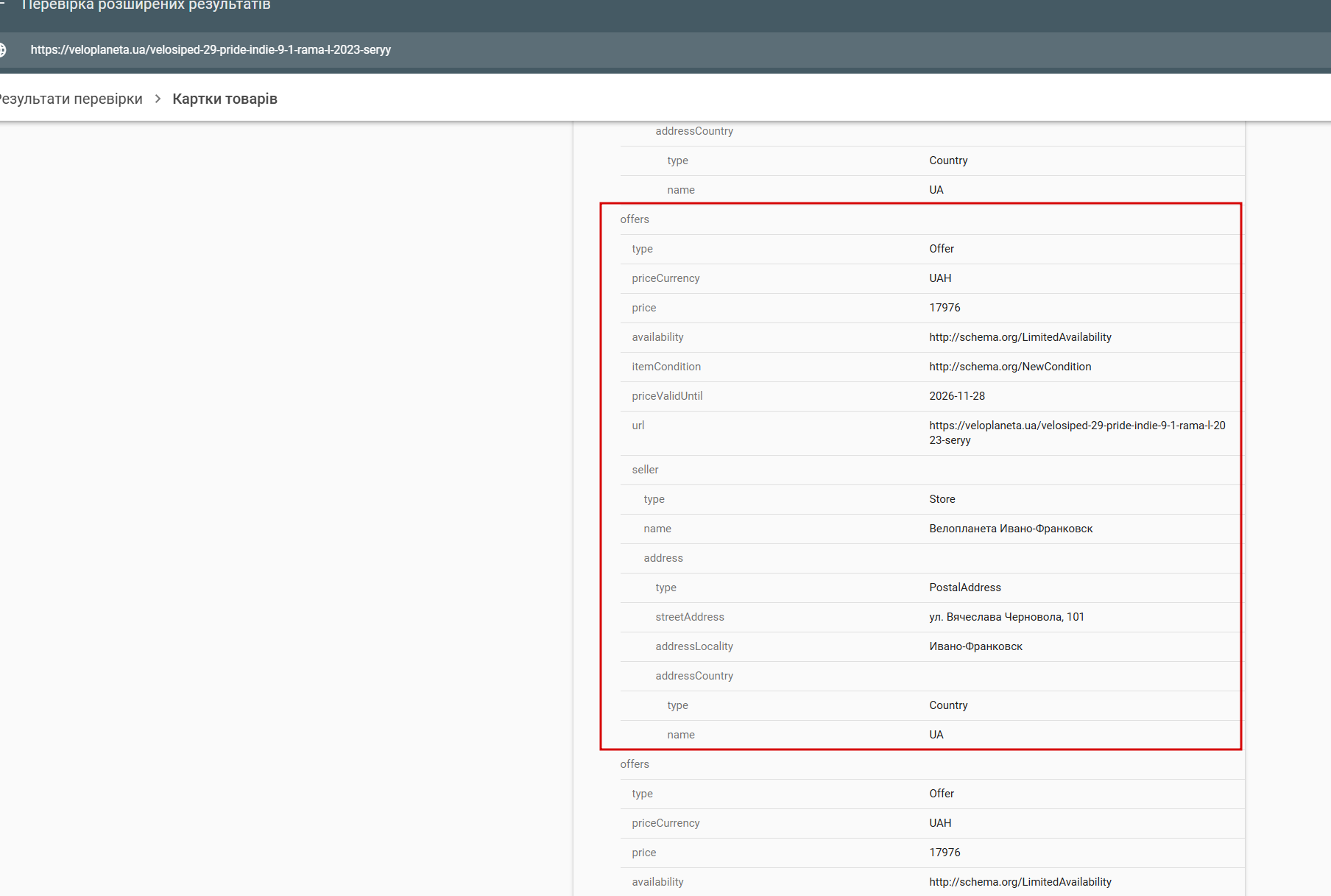The height and width of the screenshot is (896, 1331).
Task: Select the UAH value in the bottom offers block
Action: coord(940,823)
